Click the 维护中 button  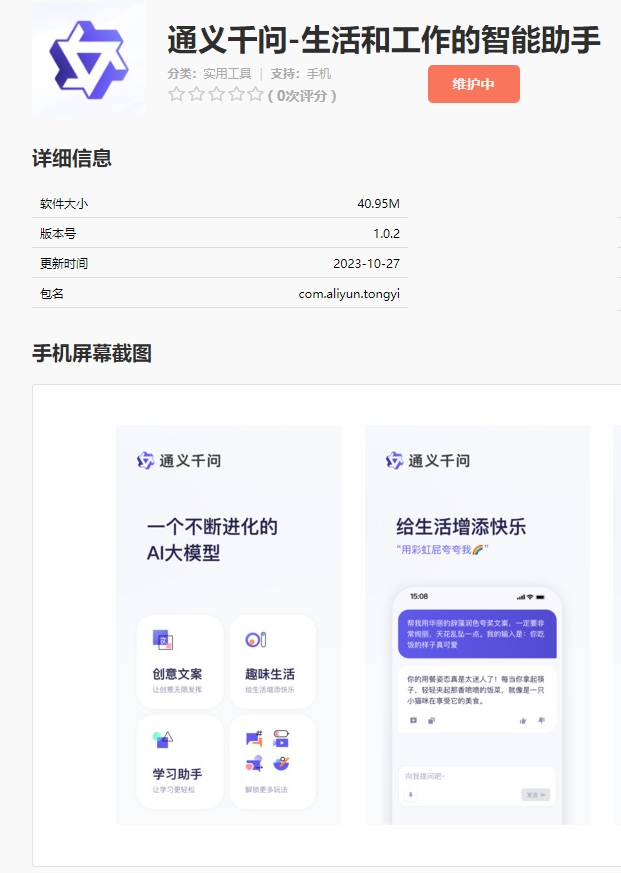click(x=473, y=84)
